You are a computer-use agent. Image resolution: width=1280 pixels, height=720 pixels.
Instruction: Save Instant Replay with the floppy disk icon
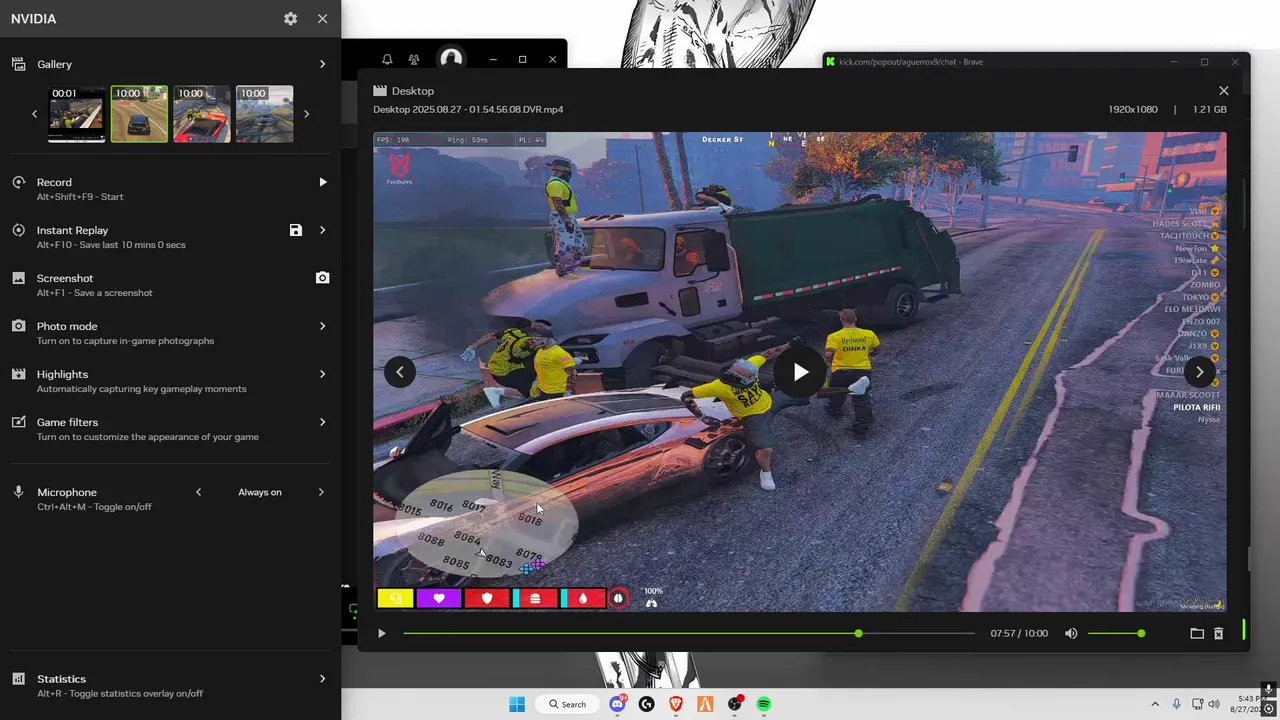[x=296, y=230]
